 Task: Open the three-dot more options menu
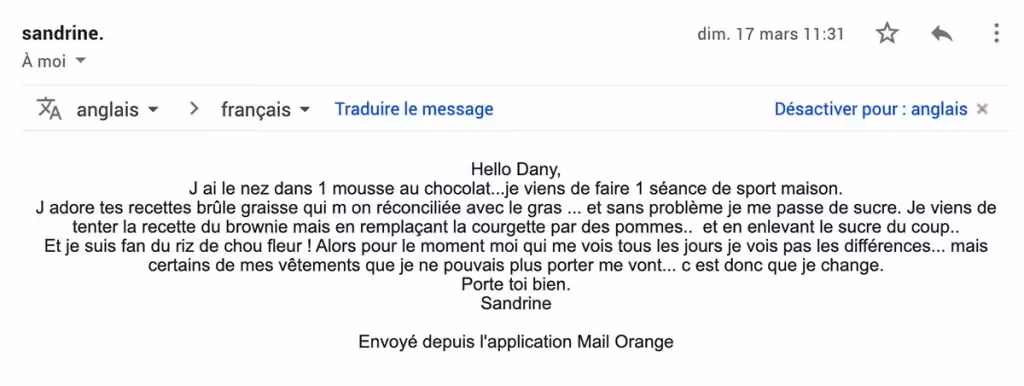[996, 33]
